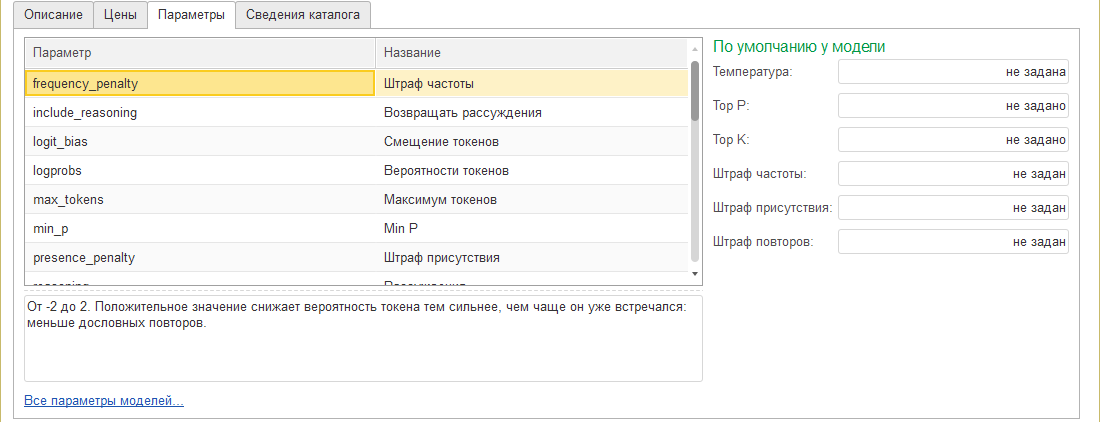This screenshot has height=422, width=1100.
Task: Click the table scrollbar up arrow
Action: pos(695,48)
